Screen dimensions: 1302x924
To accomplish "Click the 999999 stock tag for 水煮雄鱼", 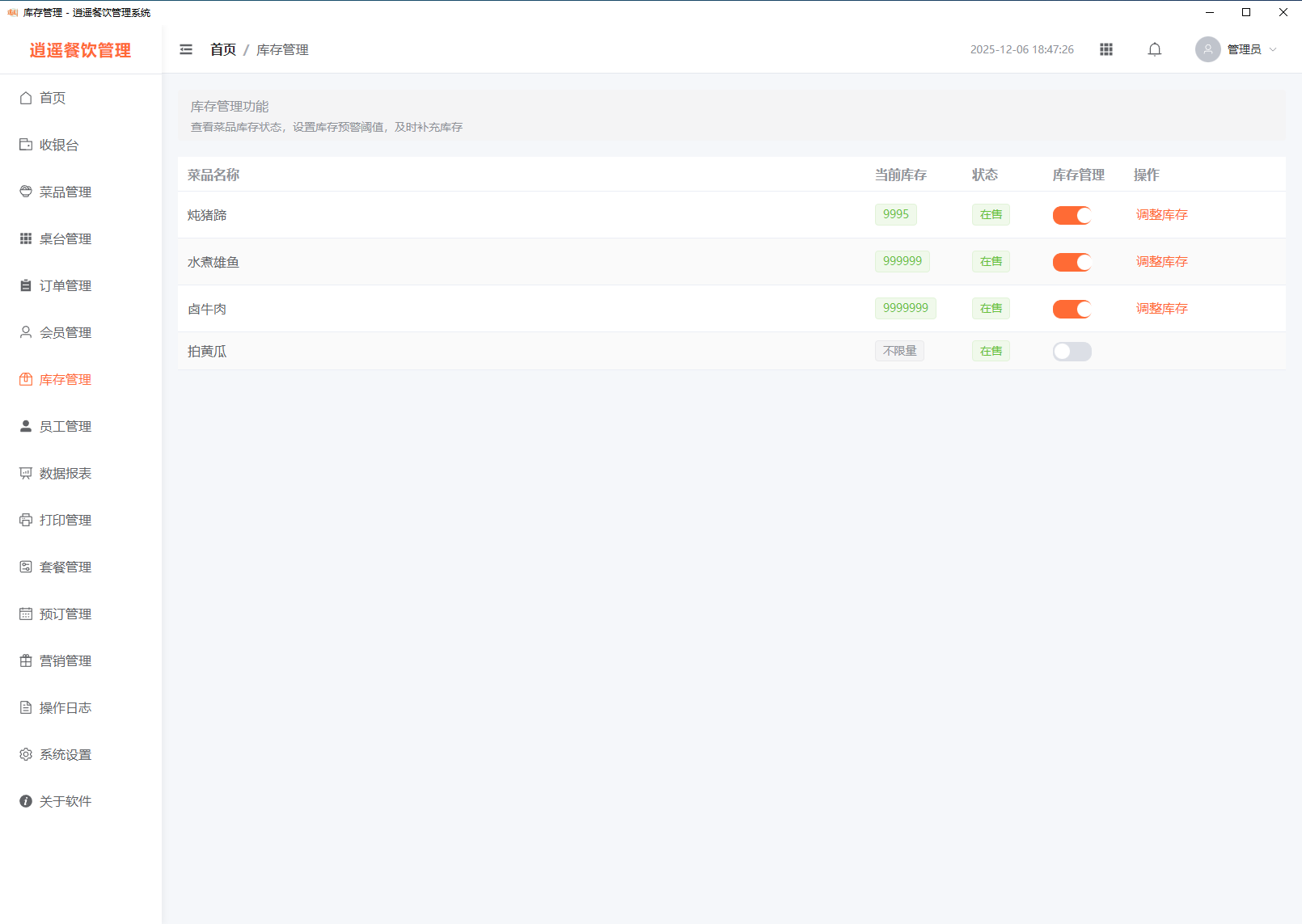I will (x=902, y=261).
